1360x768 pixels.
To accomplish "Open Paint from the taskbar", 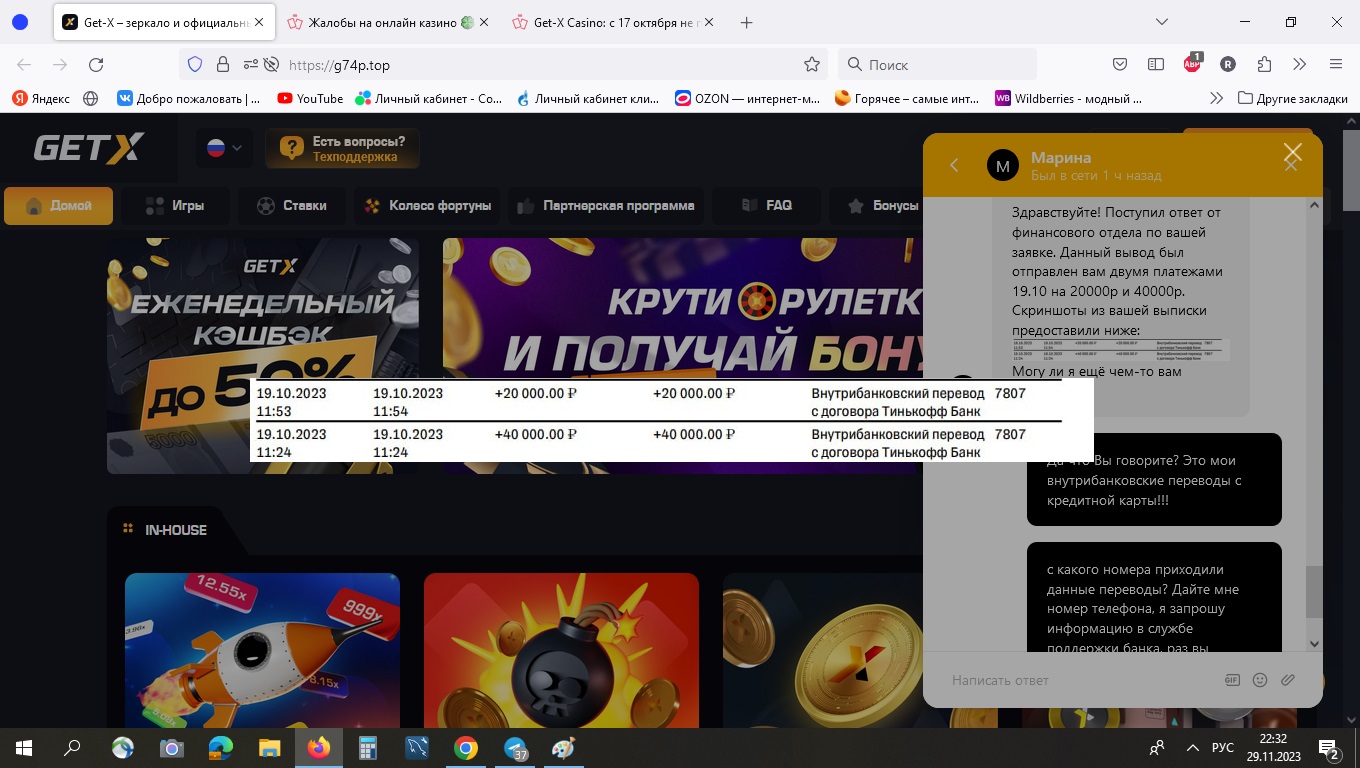I will coord(563,748).
